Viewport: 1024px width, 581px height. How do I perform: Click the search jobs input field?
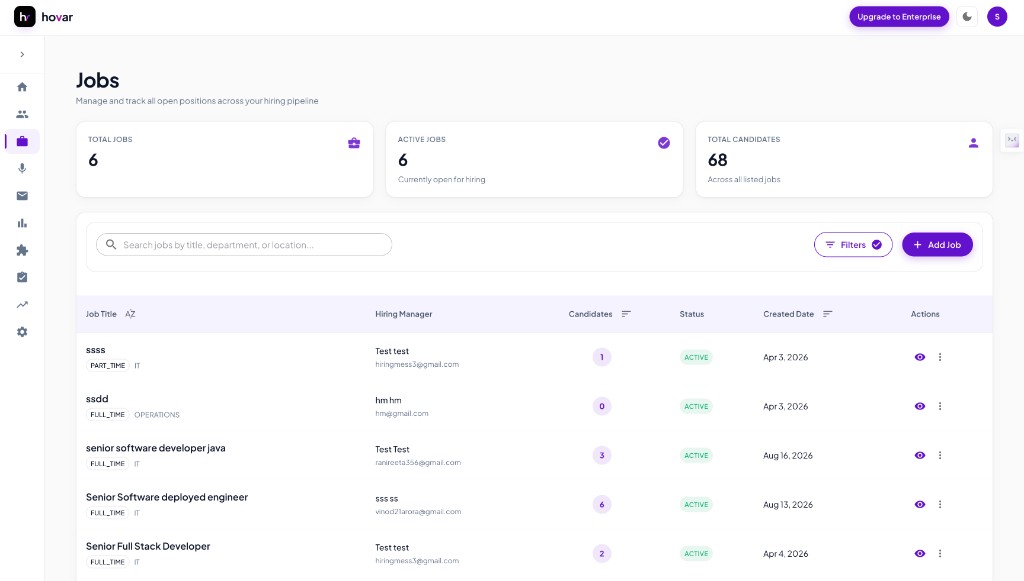pyautogui.click(x=244, y=245)
